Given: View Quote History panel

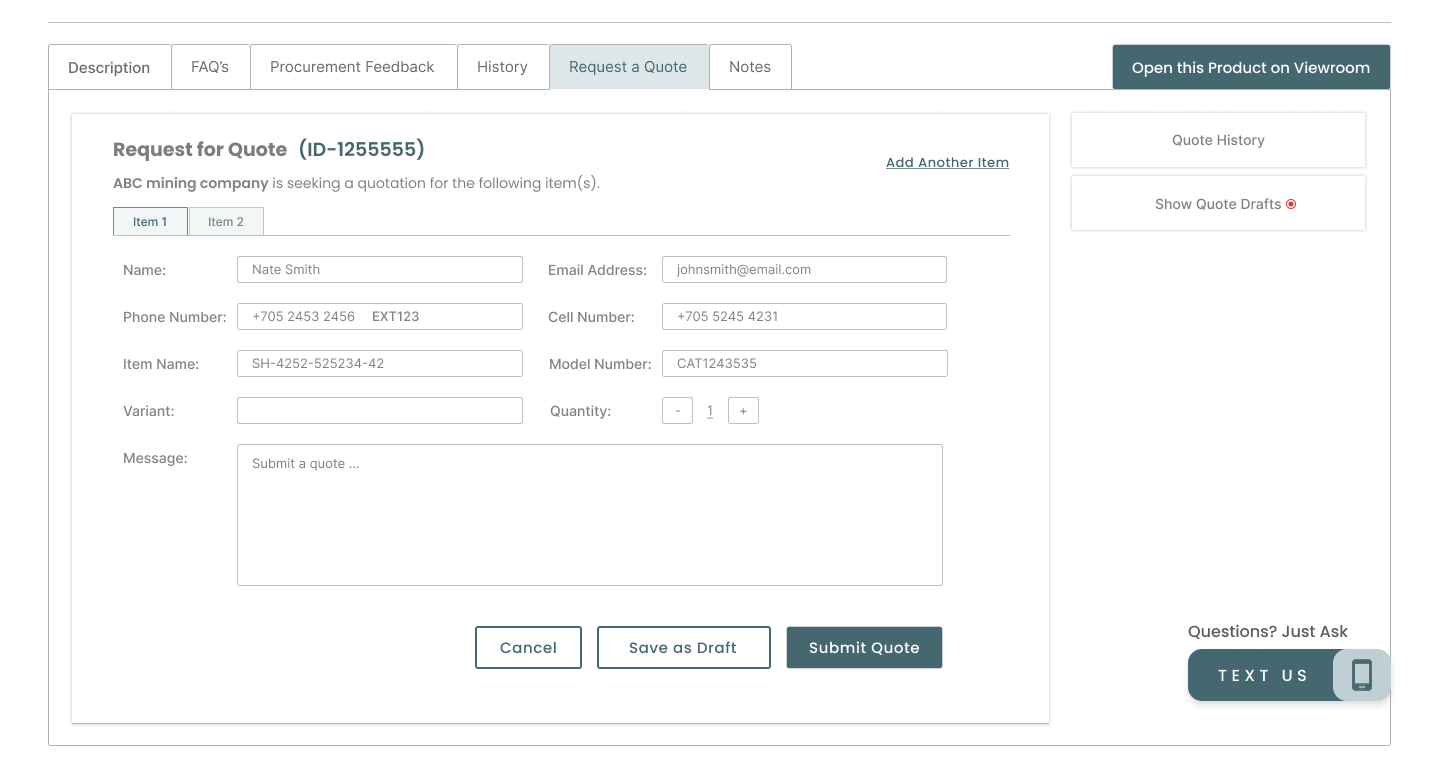Looking at the screenshot, I should pos(1217,140).
